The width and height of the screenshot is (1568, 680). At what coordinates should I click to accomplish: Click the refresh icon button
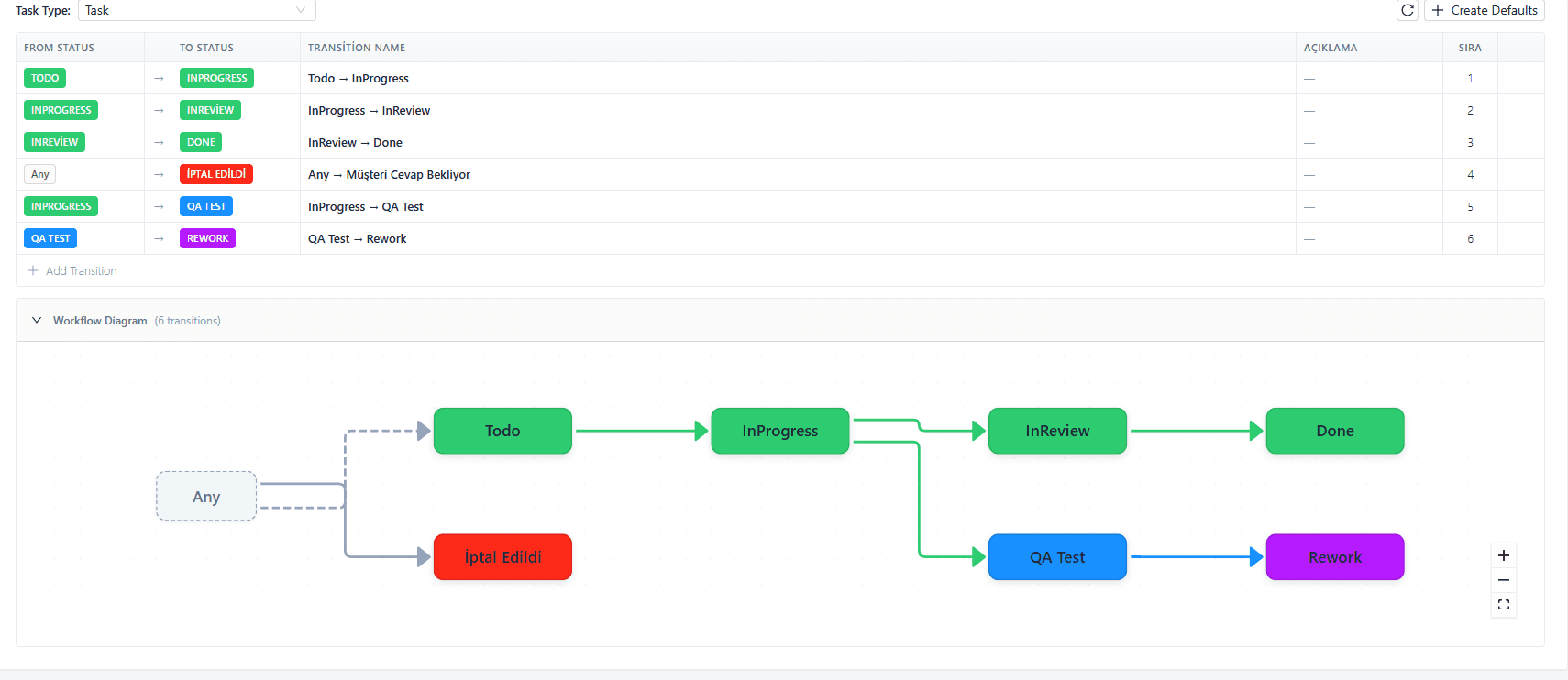click(x=1408, y=10)
